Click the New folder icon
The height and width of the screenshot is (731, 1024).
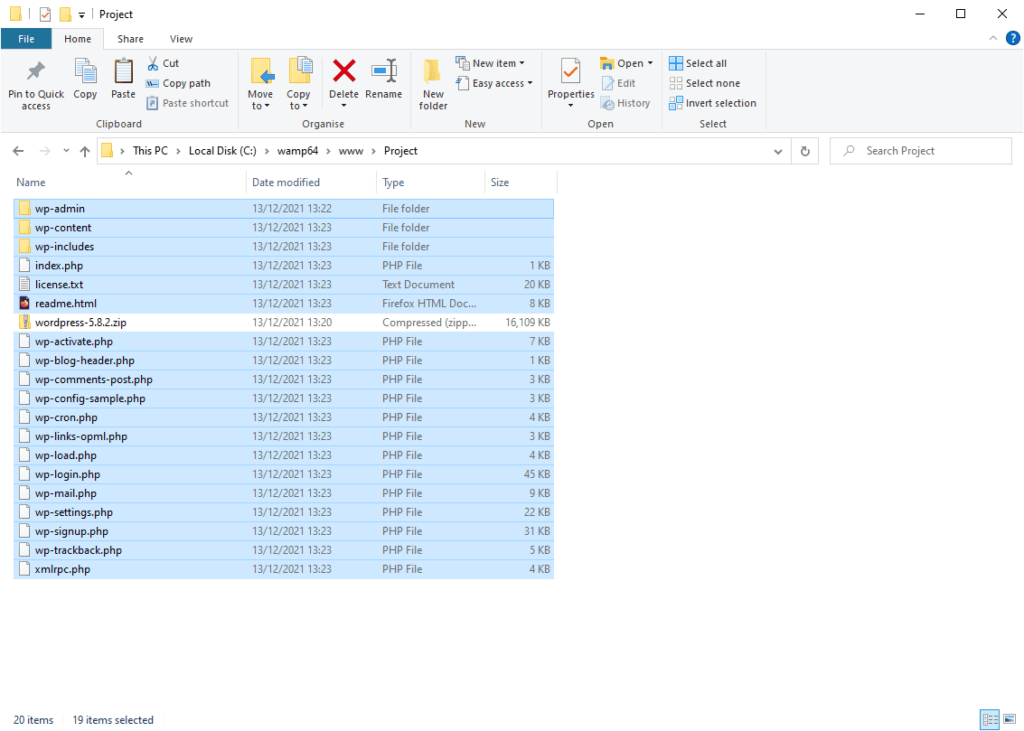point(432,80)
